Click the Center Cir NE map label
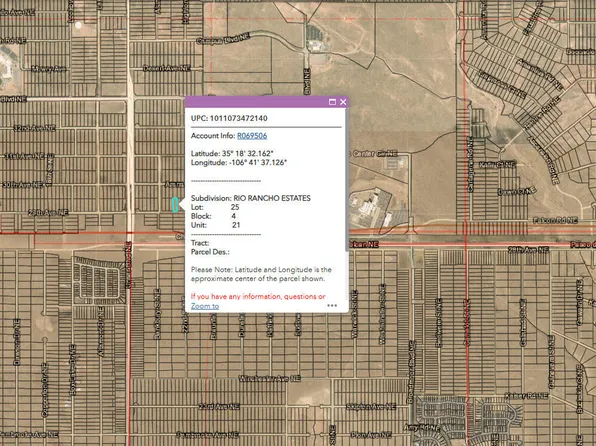The image size is (596, 446). 374,154
